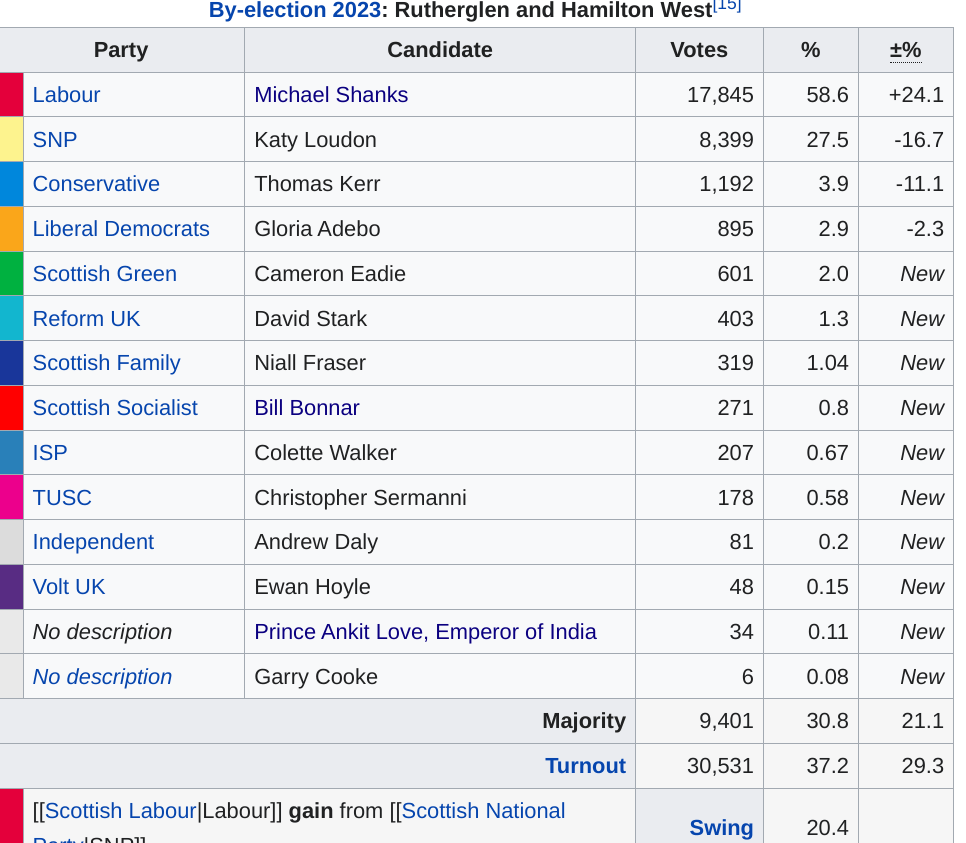Click the SNP yellow color swatch
Image resolution: width=966 pixels, height=843 pixels.
11,140
